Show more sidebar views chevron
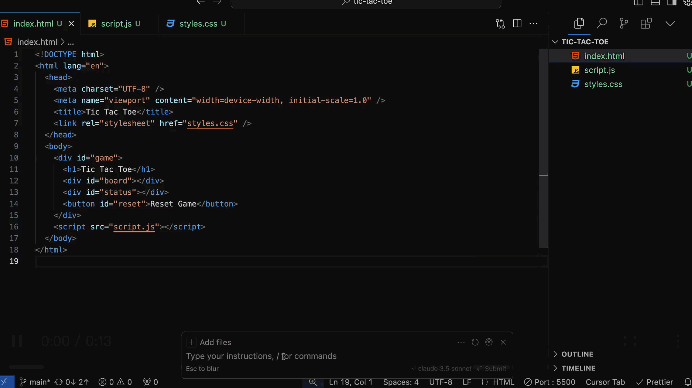This screenshot has height=388, width=692. tap(670, 23)
